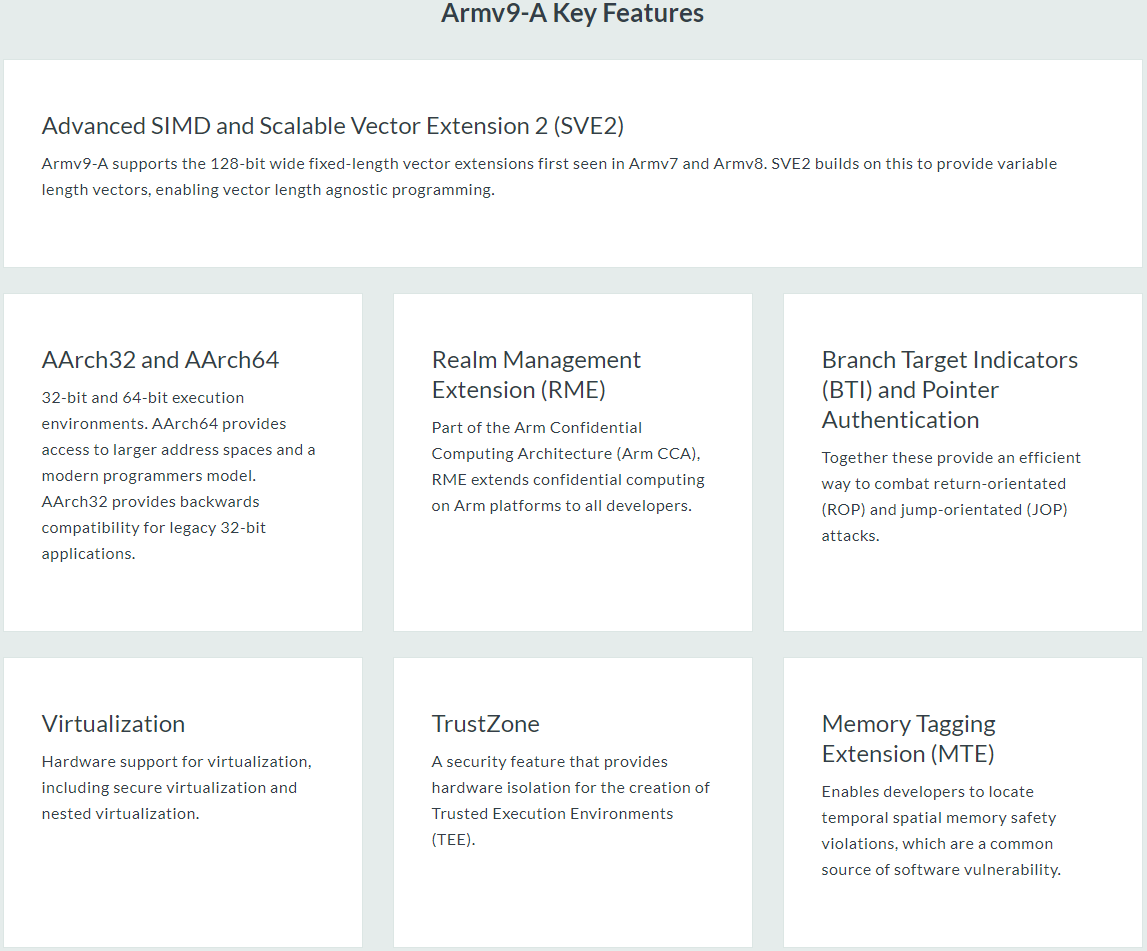The image size is (1147, 951).
Task: Select the Branch Target Indicators (BTI) heading
Action: [949, 390]
